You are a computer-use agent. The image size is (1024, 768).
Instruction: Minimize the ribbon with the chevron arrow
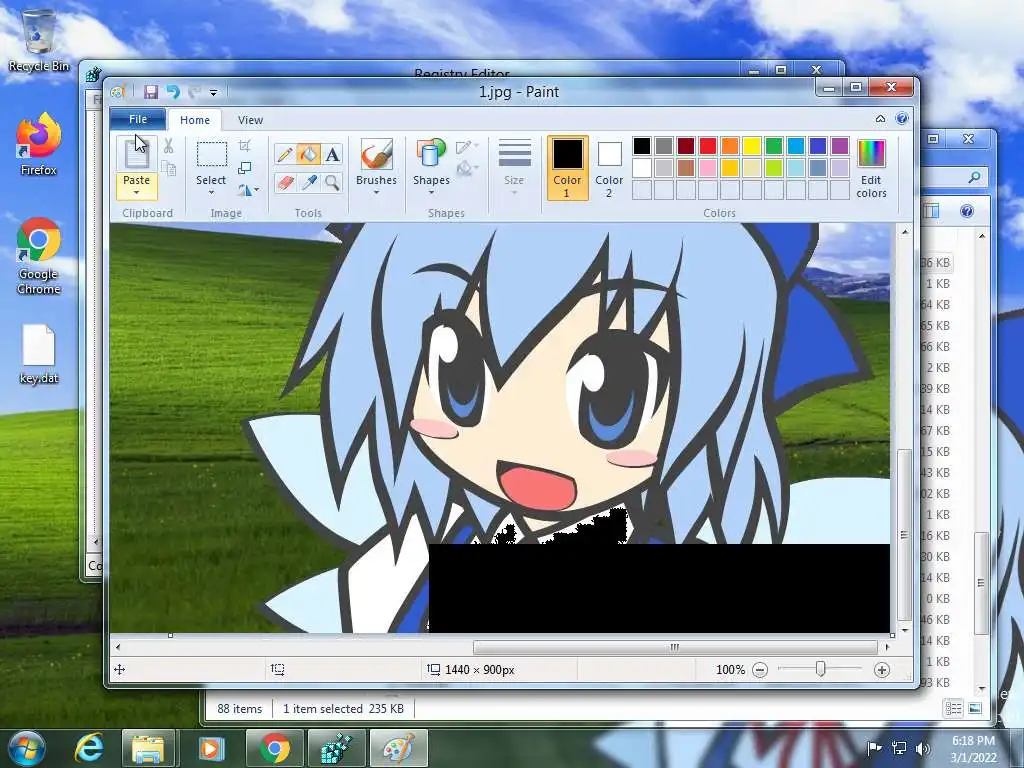pos(880,119)
